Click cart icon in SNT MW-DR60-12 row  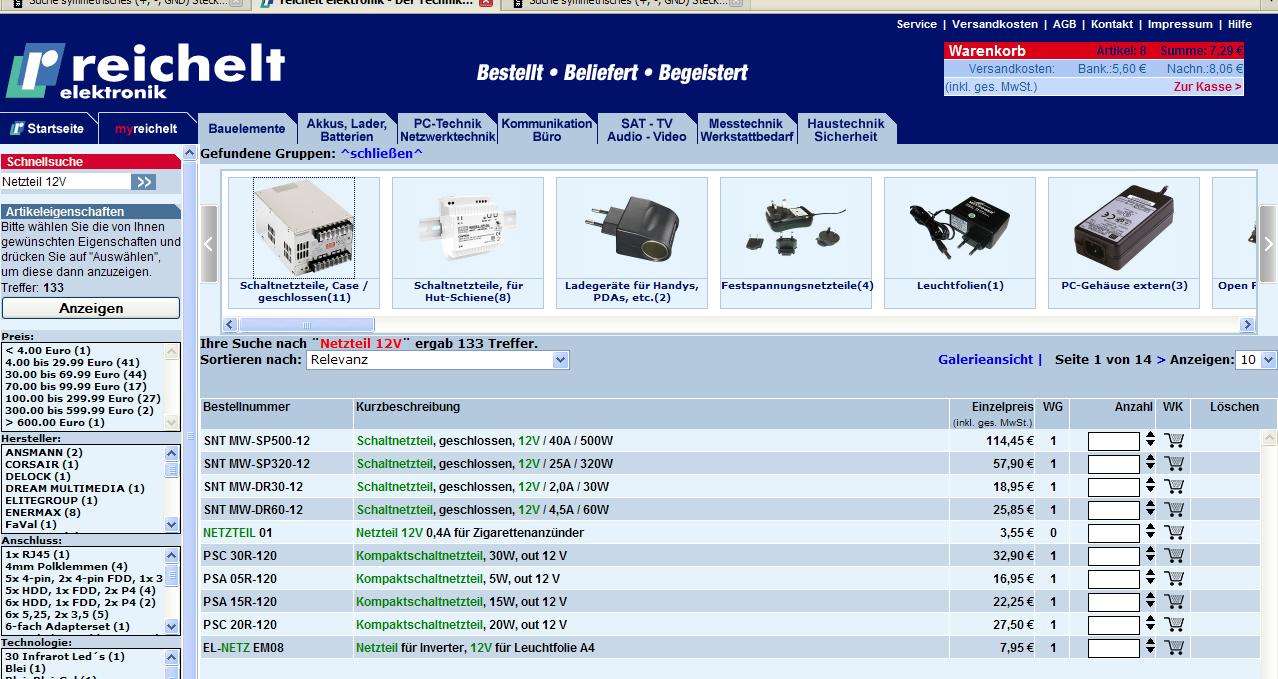coord(1174,510)
